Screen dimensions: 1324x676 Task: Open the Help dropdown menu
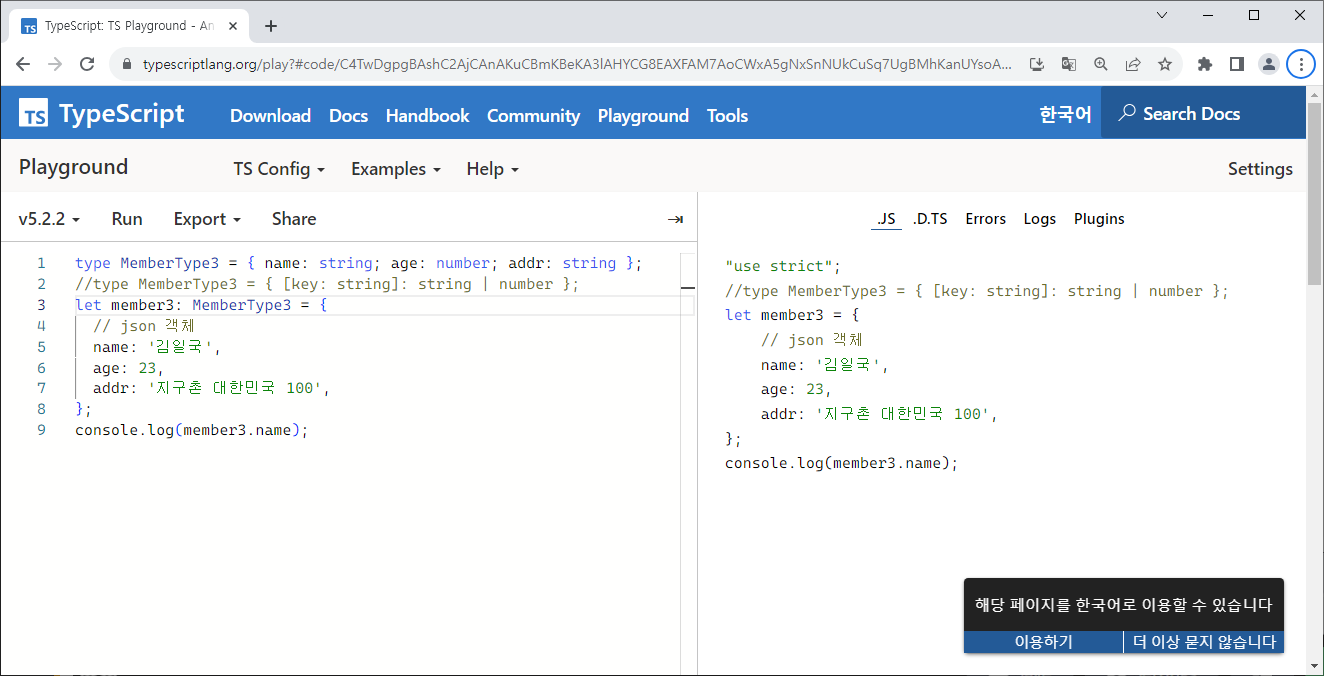[x=493, y=169]
